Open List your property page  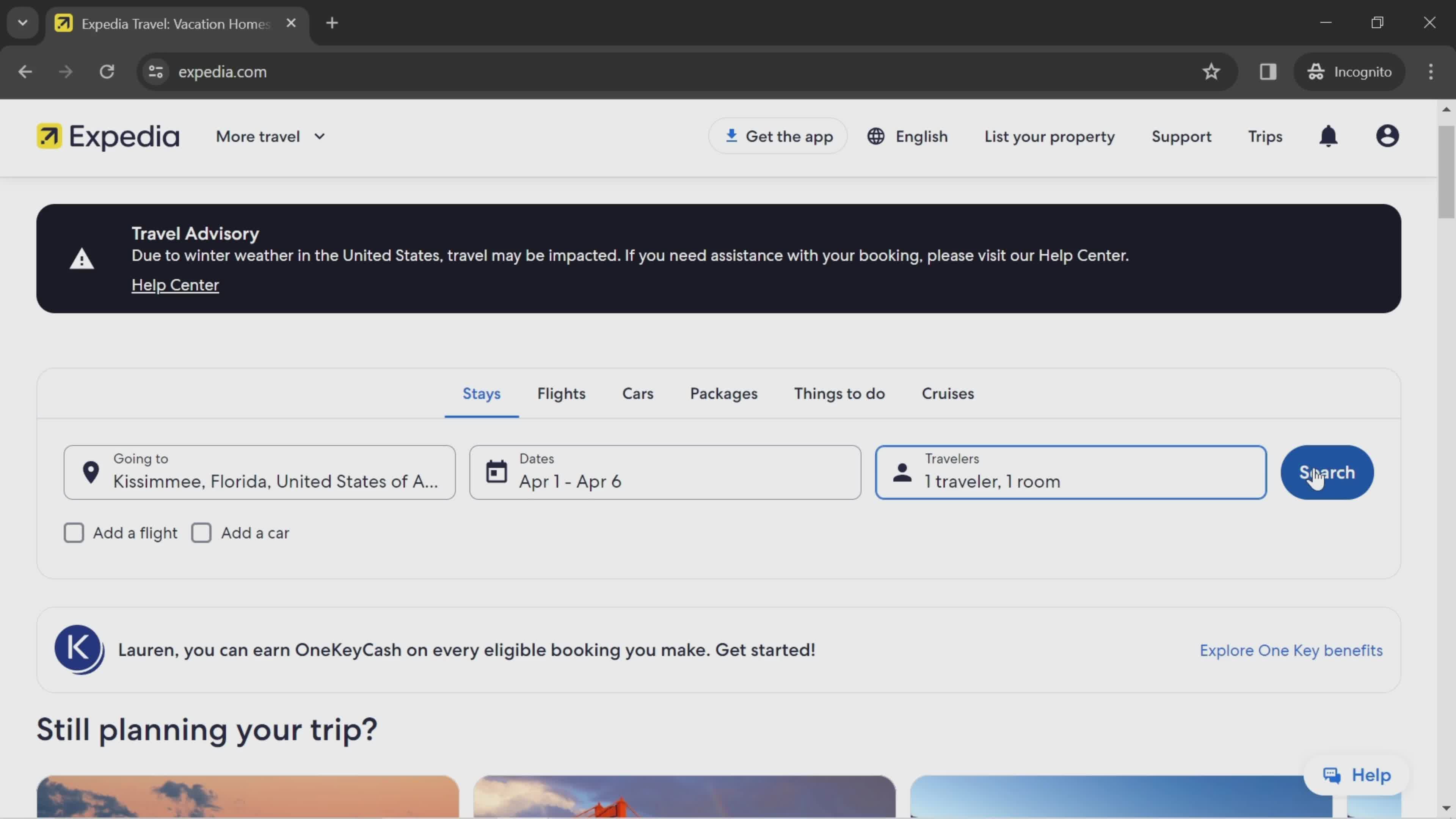(1049, 137)
